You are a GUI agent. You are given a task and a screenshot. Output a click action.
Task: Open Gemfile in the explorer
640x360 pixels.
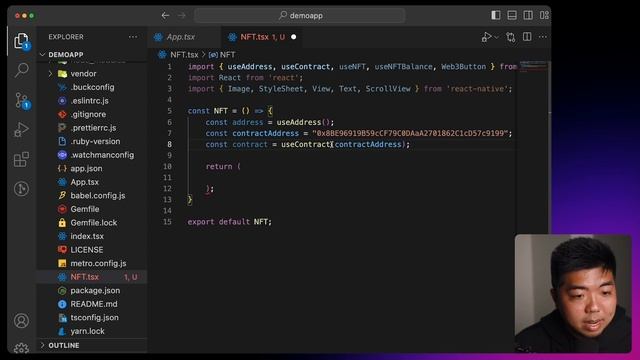coord(84,209)
